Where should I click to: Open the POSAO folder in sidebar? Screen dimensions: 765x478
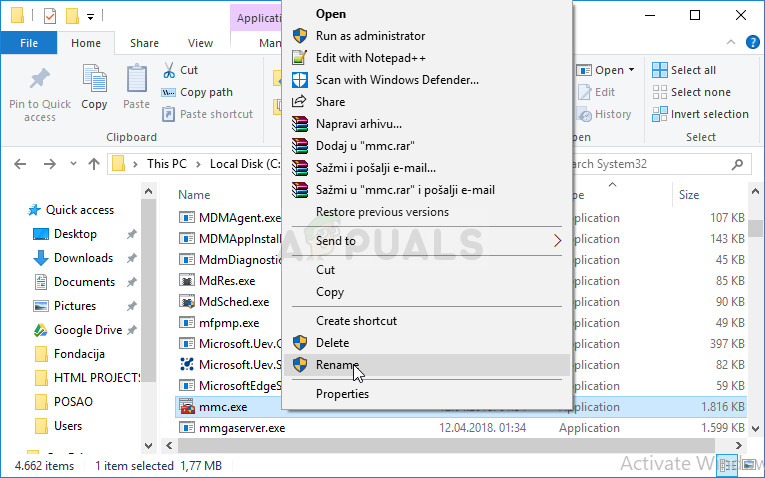click(x=73, y=402)
